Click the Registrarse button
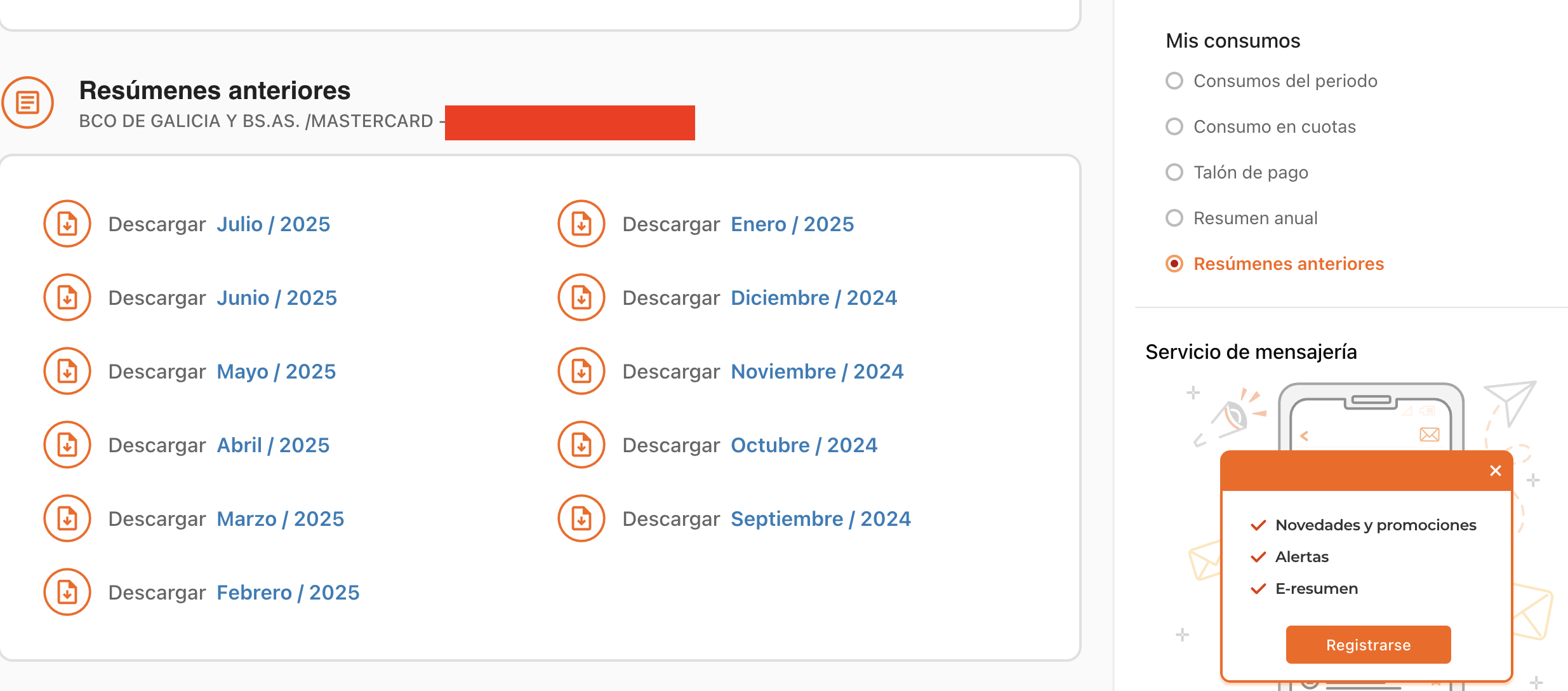Image resolution: width=1568 pixels, height=691 pixels. pyautogui.click(x=1369, y=645)
